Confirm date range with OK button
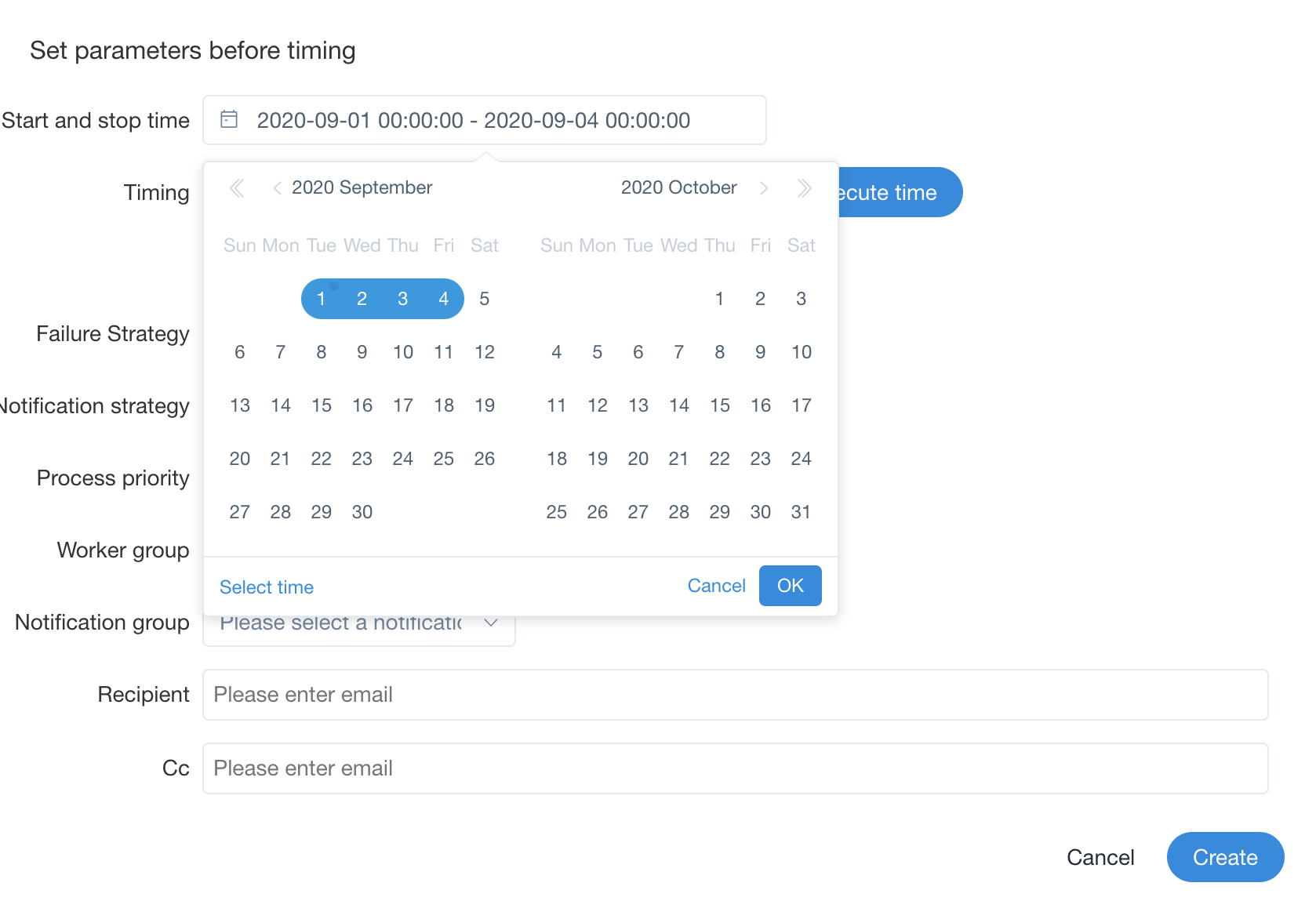The width and height of the screenshot is (1316, 919). 790,586
